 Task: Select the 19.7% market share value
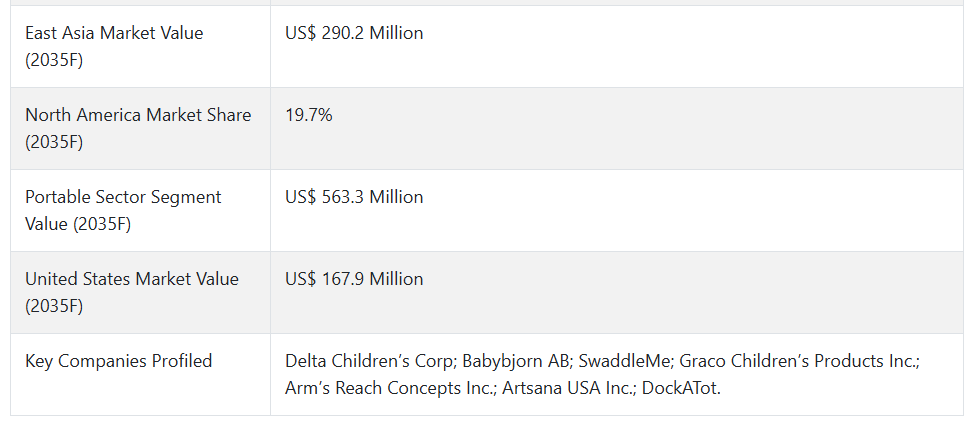(x=309, y=115)
